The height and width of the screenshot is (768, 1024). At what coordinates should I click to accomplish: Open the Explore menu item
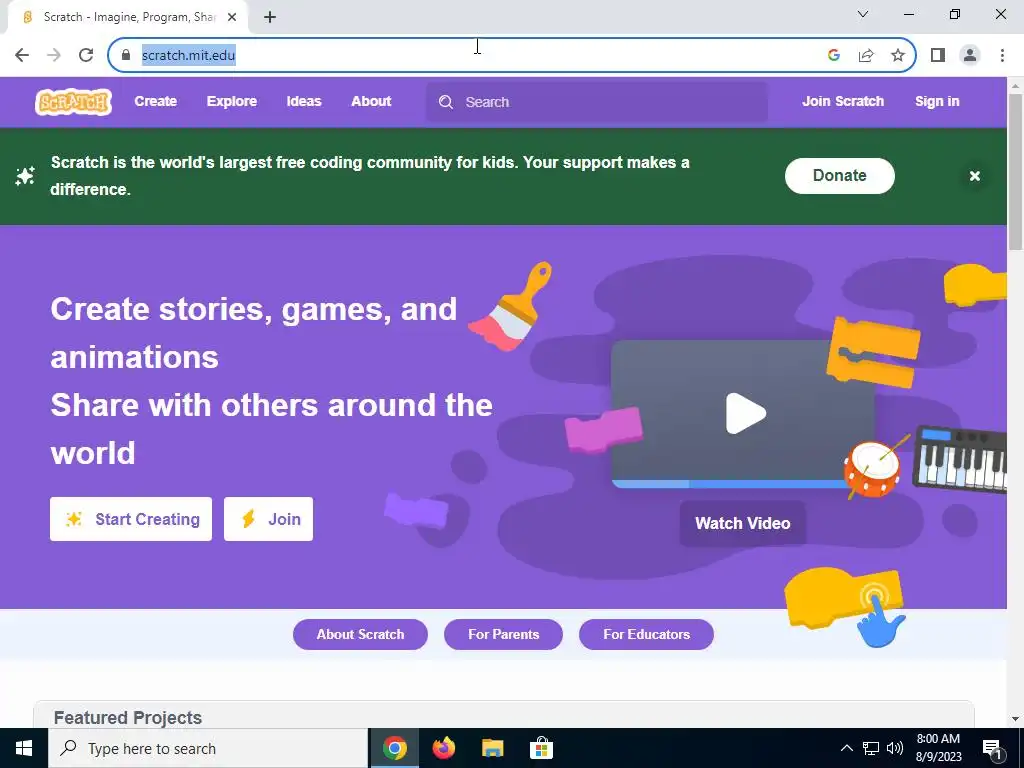[232, 101]
